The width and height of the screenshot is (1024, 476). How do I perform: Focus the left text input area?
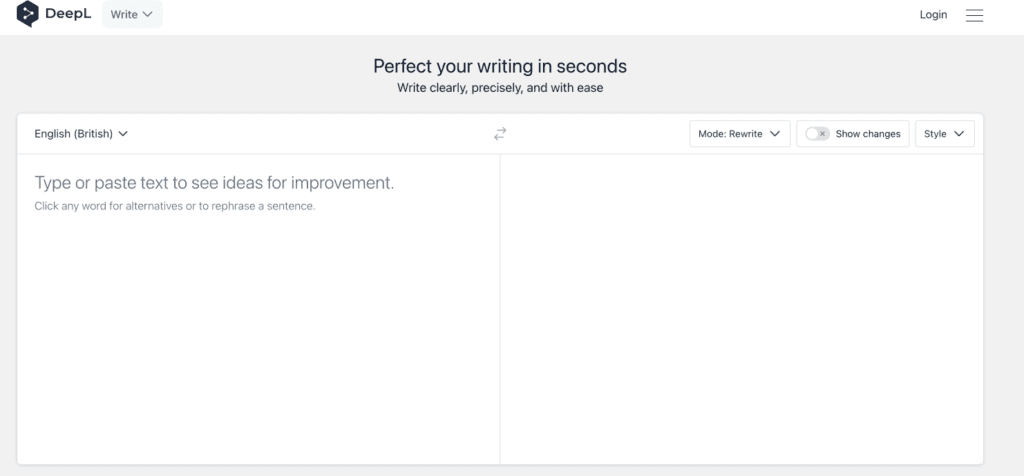click(x=259, y=309)
